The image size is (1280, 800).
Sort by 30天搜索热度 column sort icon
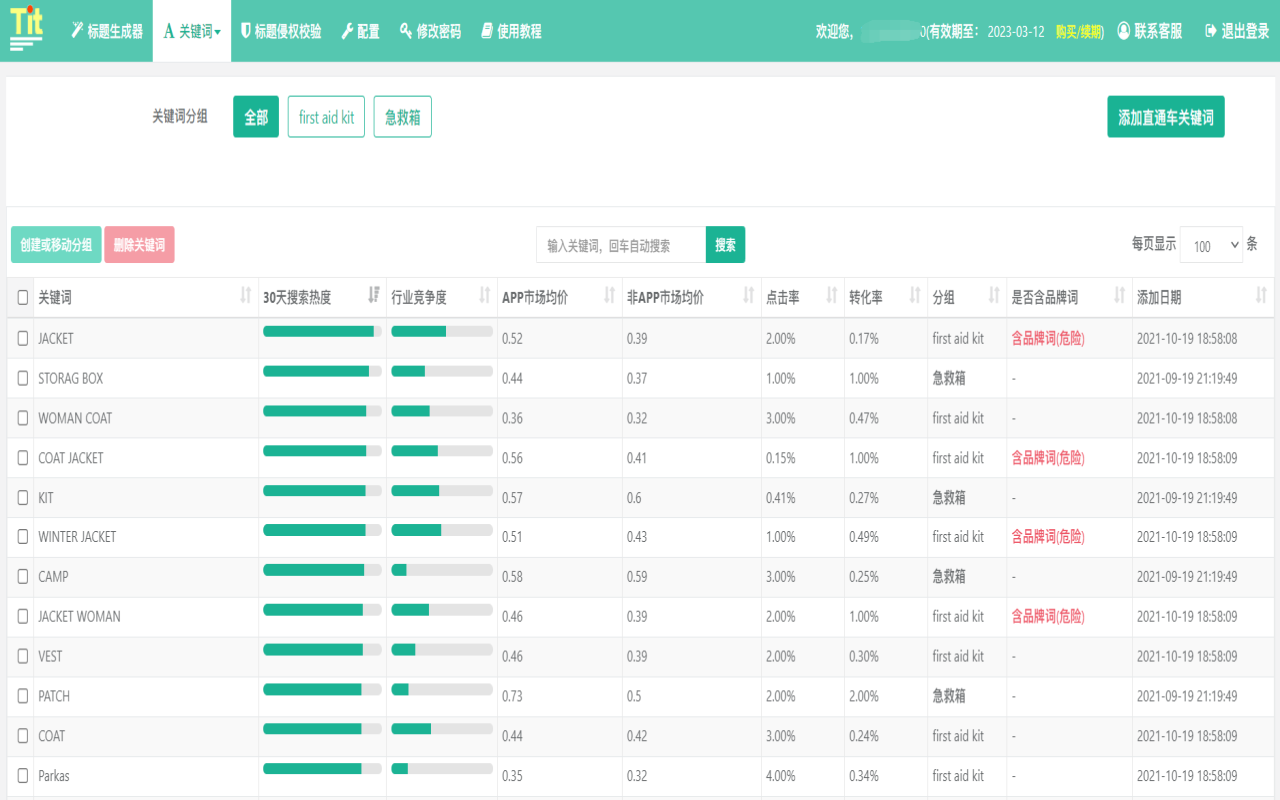[x=374, y=296]
